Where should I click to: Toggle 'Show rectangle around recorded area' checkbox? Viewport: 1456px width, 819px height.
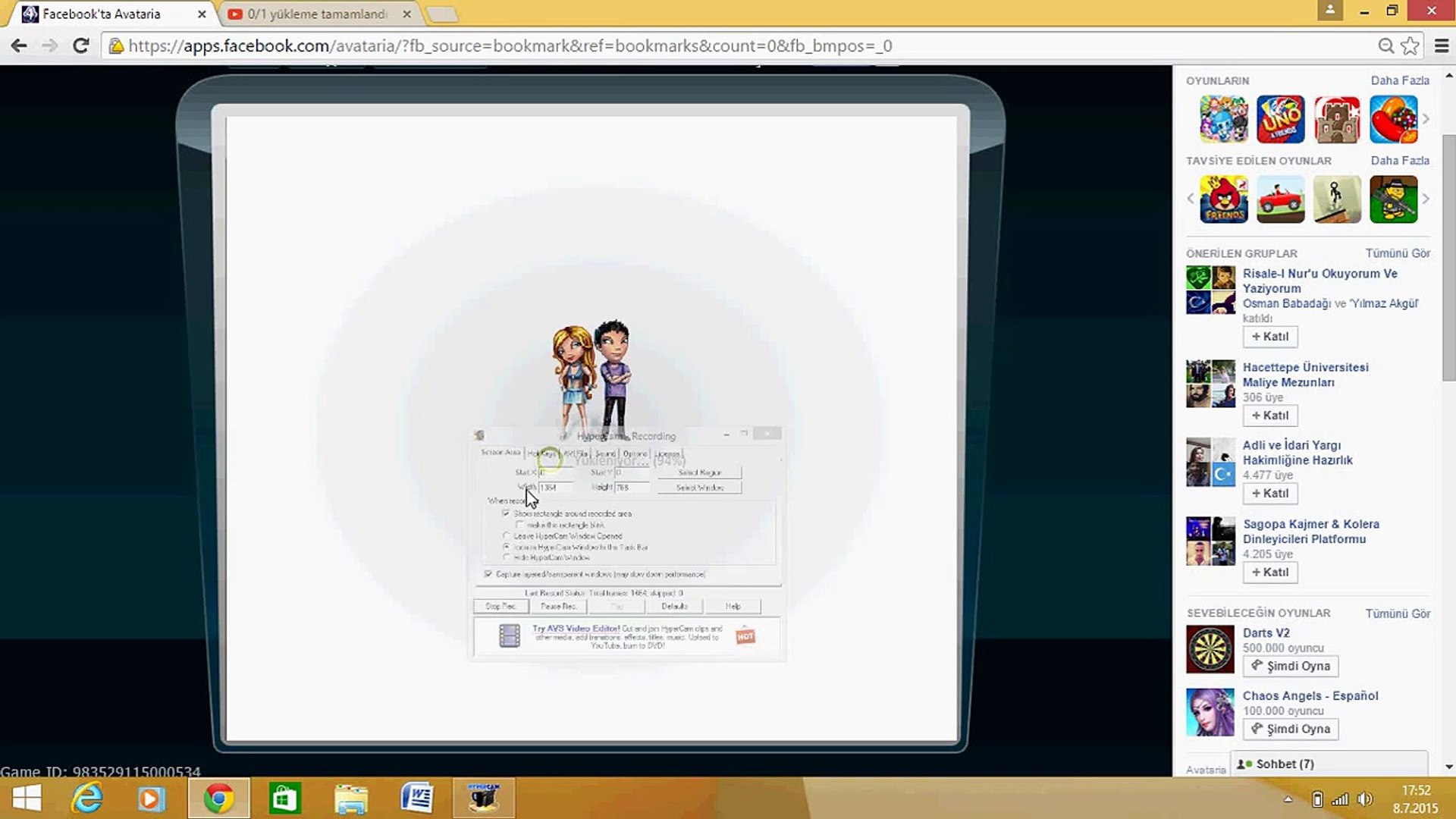click(x=506, y=513)
